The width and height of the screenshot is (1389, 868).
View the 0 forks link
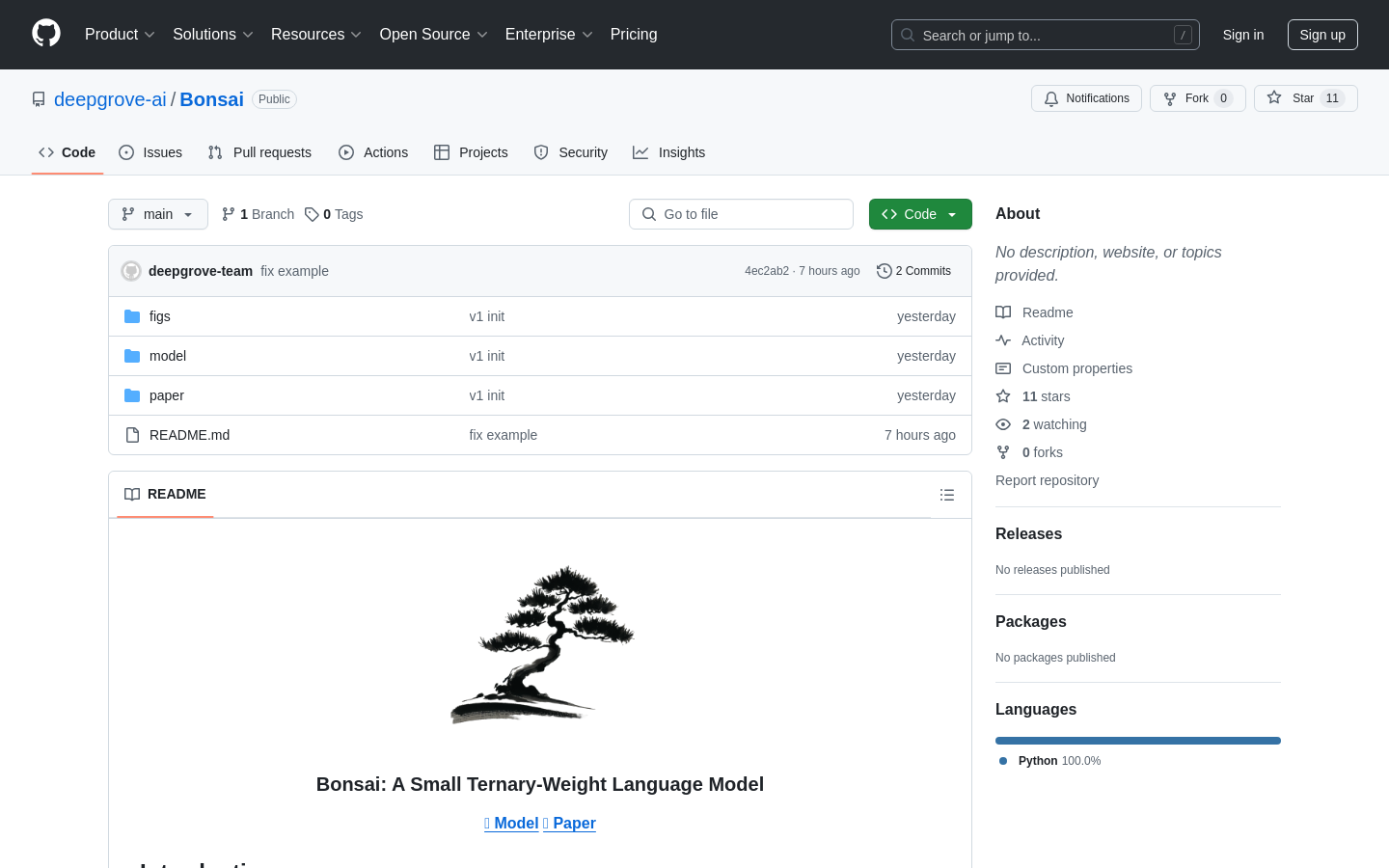tap(1029, 452)
